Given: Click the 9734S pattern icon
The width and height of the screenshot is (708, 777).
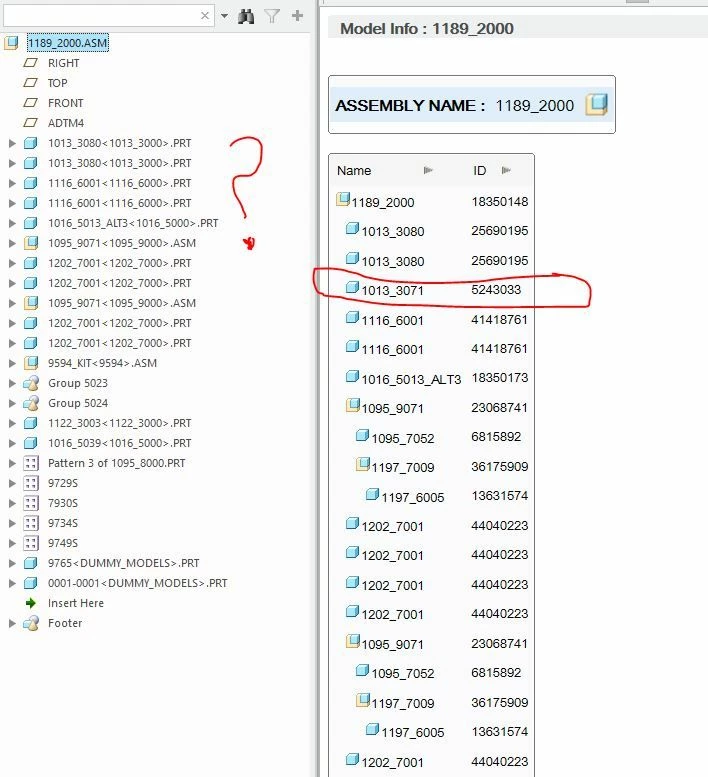Looking at the screenshot, I should click(31, 523).
